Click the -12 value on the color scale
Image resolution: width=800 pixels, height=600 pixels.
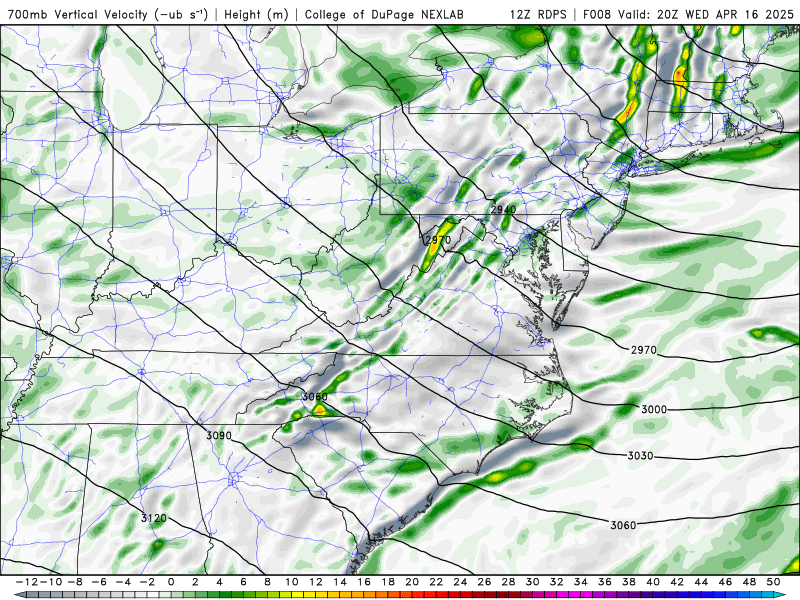coord(26,582)
